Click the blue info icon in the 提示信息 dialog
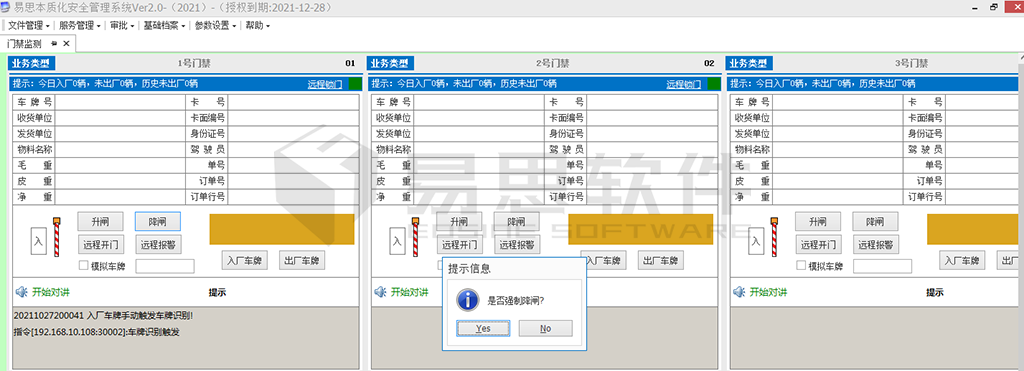1024x371 pixels. [467, 300]
